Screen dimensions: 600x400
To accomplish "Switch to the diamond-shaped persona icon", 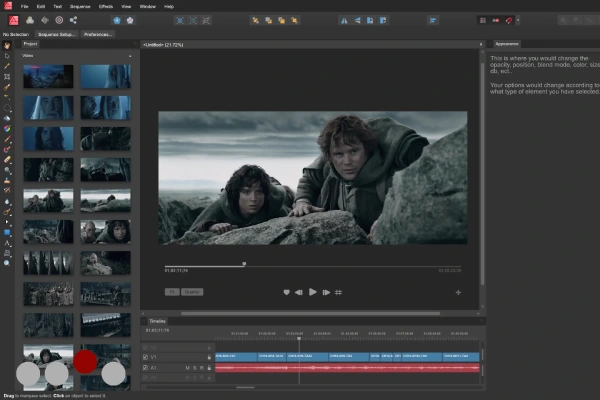I will (x=45, y=20).
